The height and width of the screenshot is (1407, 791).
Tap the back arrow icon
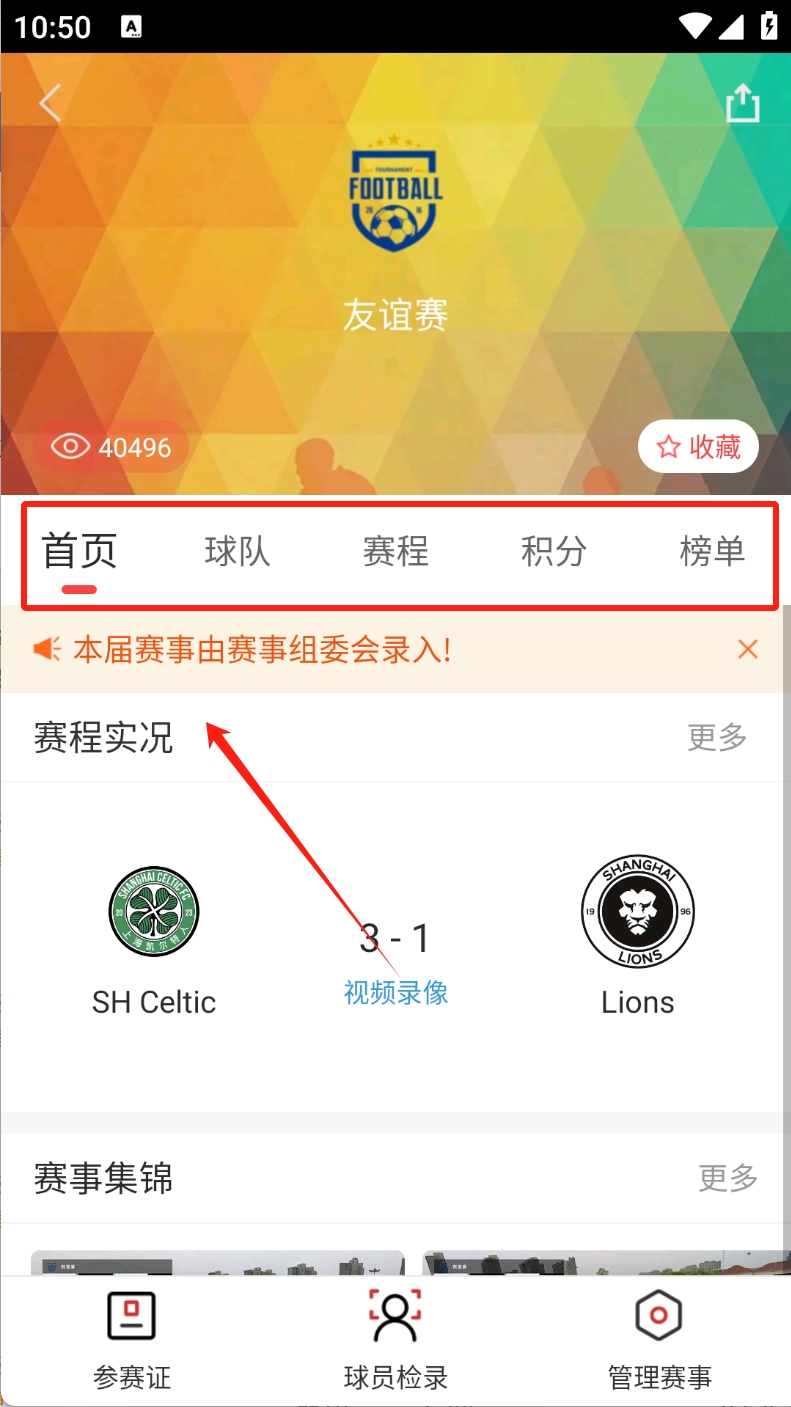click(x=50, y=103)
